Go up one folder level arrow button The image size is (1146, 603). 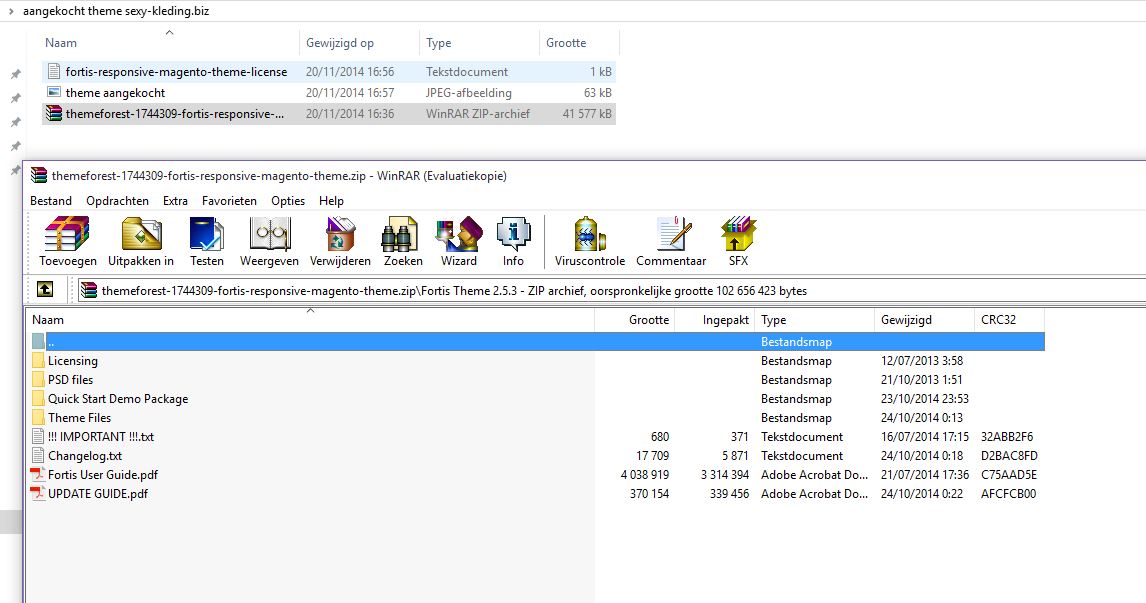(45, 290)
